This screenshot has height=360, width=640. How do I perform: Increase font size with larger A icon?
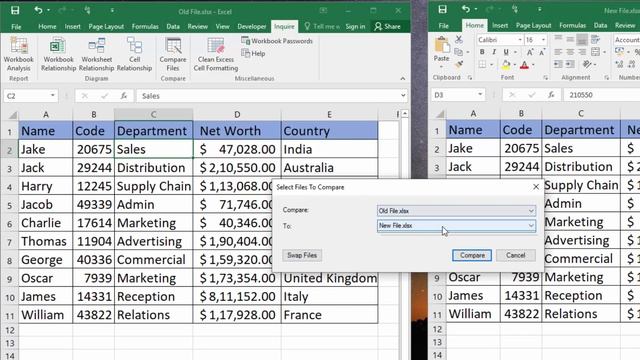(530, 52)
